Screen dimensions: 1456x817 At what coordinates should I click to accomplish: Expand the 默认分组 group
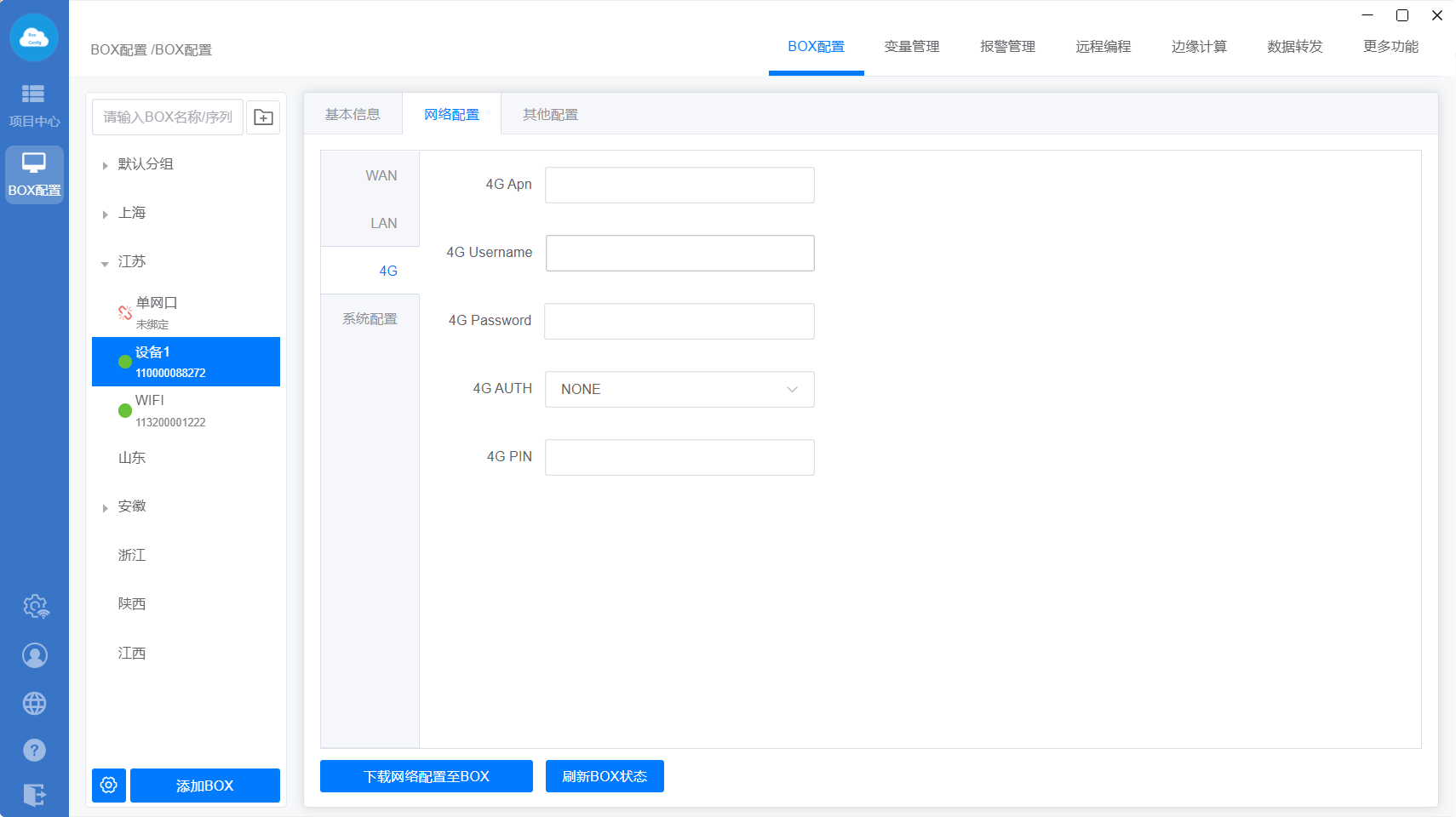click(105, 165)
